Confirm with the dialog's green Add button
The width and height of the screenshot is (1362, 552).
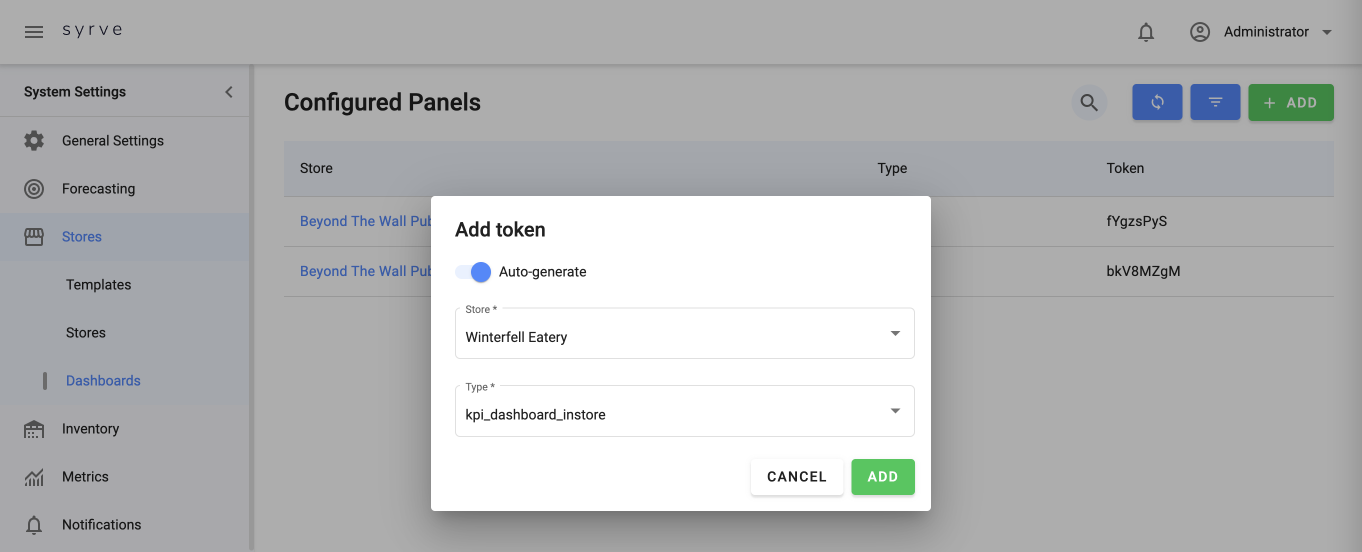click(882, 477)
